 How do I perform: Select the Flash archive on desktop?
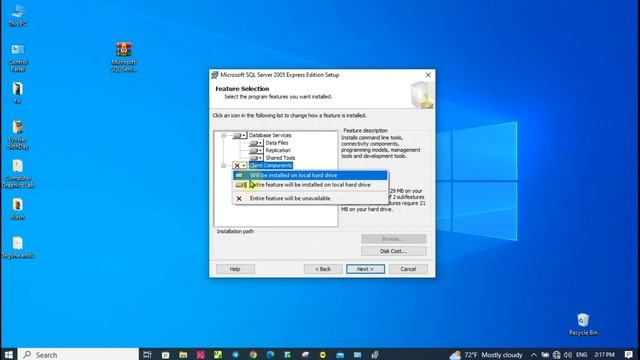point(18,209)
